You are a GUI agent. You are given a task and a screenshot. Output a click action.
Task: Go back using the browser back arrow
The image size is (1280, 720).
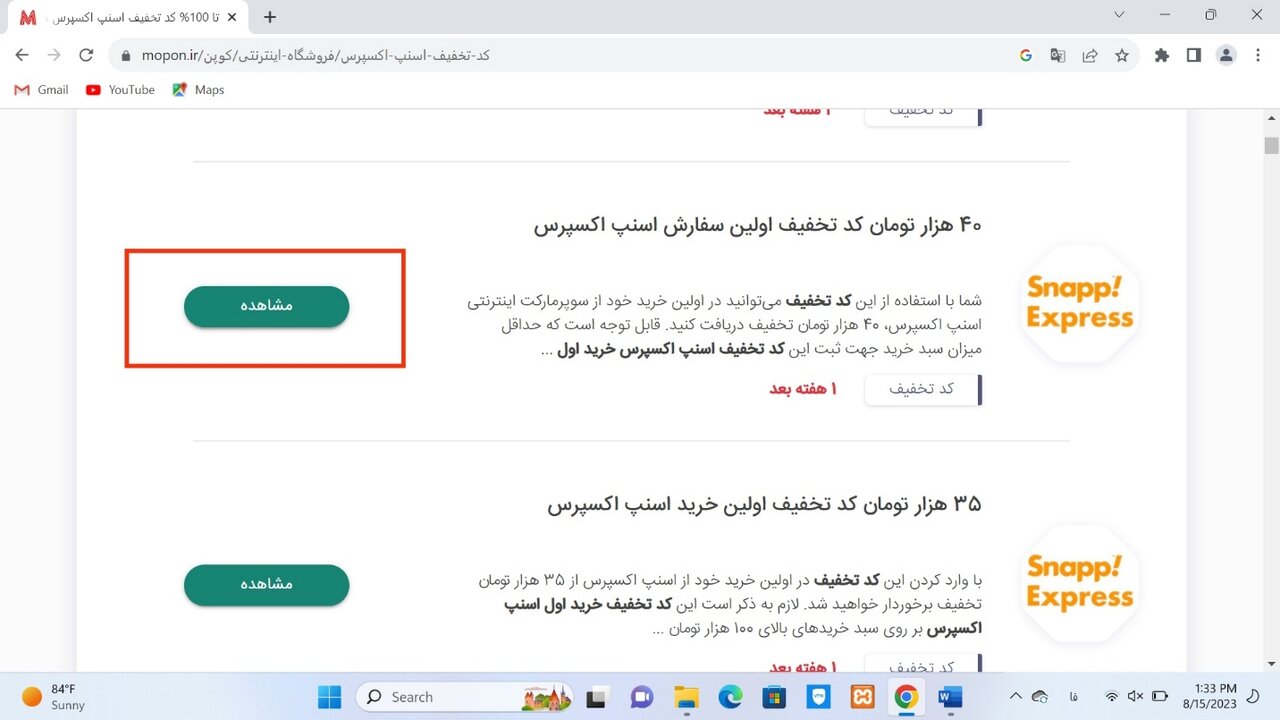(x=22, y=56)
